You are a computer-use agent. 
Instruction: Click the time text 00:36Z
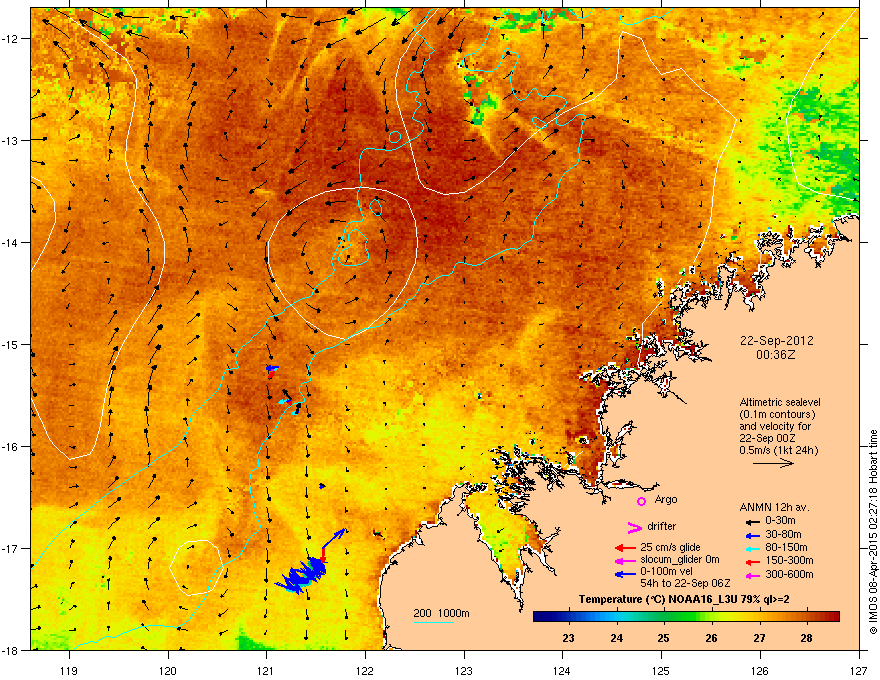[x=776, y=355]
